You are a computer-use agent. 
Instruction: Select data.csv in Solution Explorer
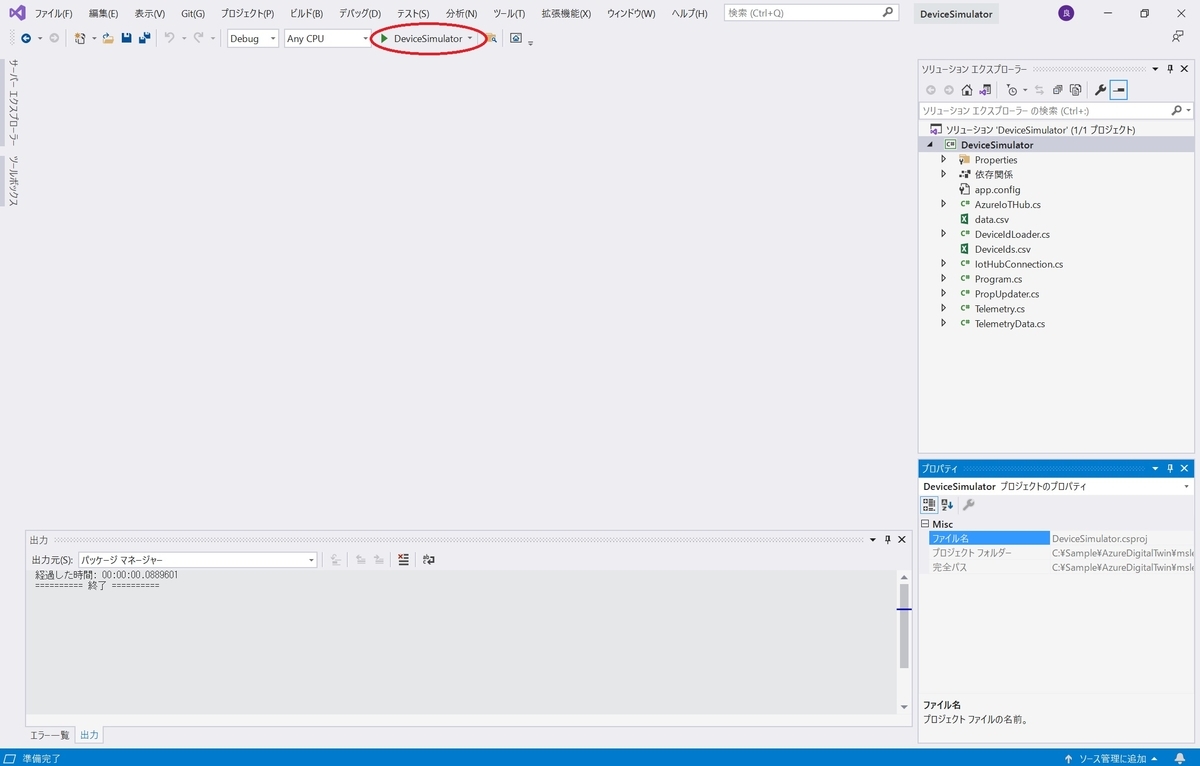click(991, 219)
